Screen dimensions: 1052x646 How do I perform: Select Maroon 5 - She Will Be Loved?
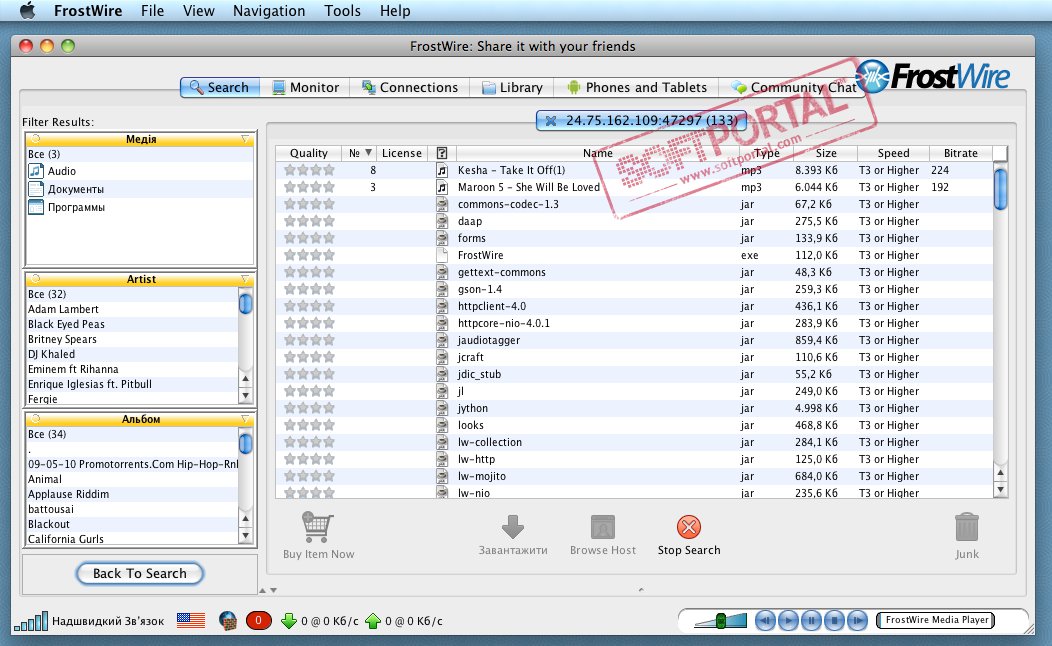click(x=634, y=187)
